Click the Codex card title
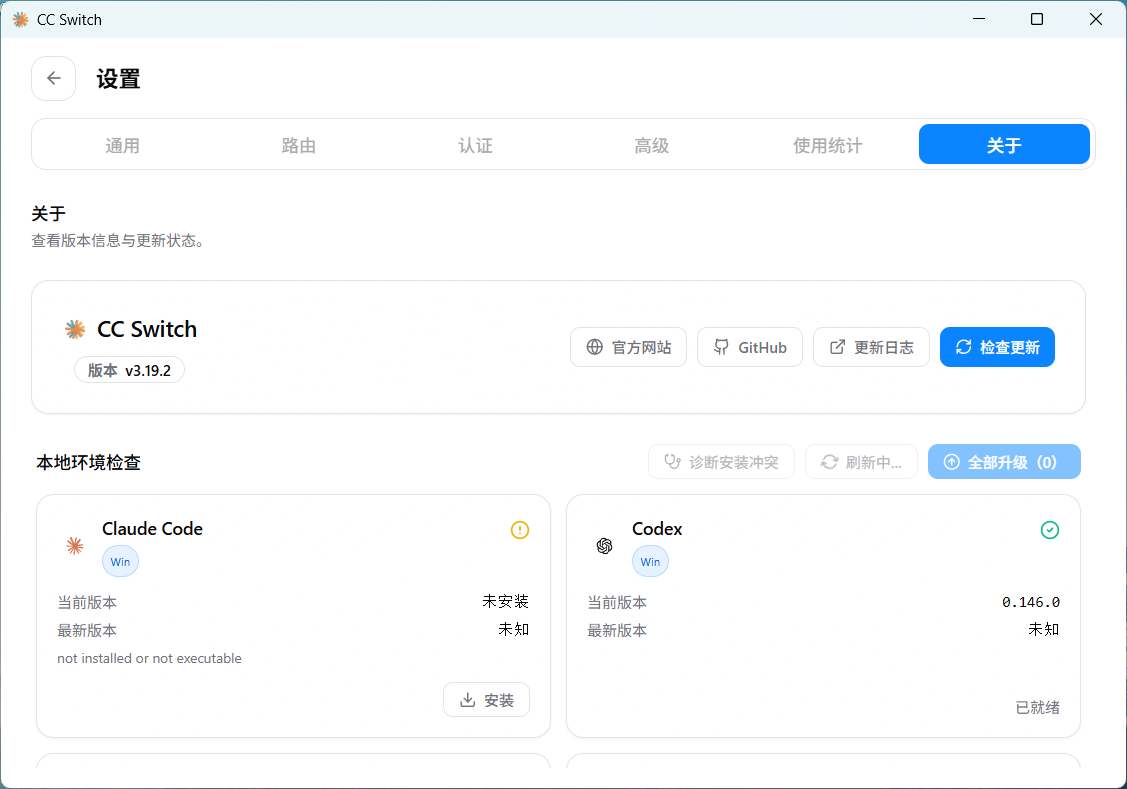Image resolution: width=1127 pixels, height=789 pixels. click(x=657, y=529)
